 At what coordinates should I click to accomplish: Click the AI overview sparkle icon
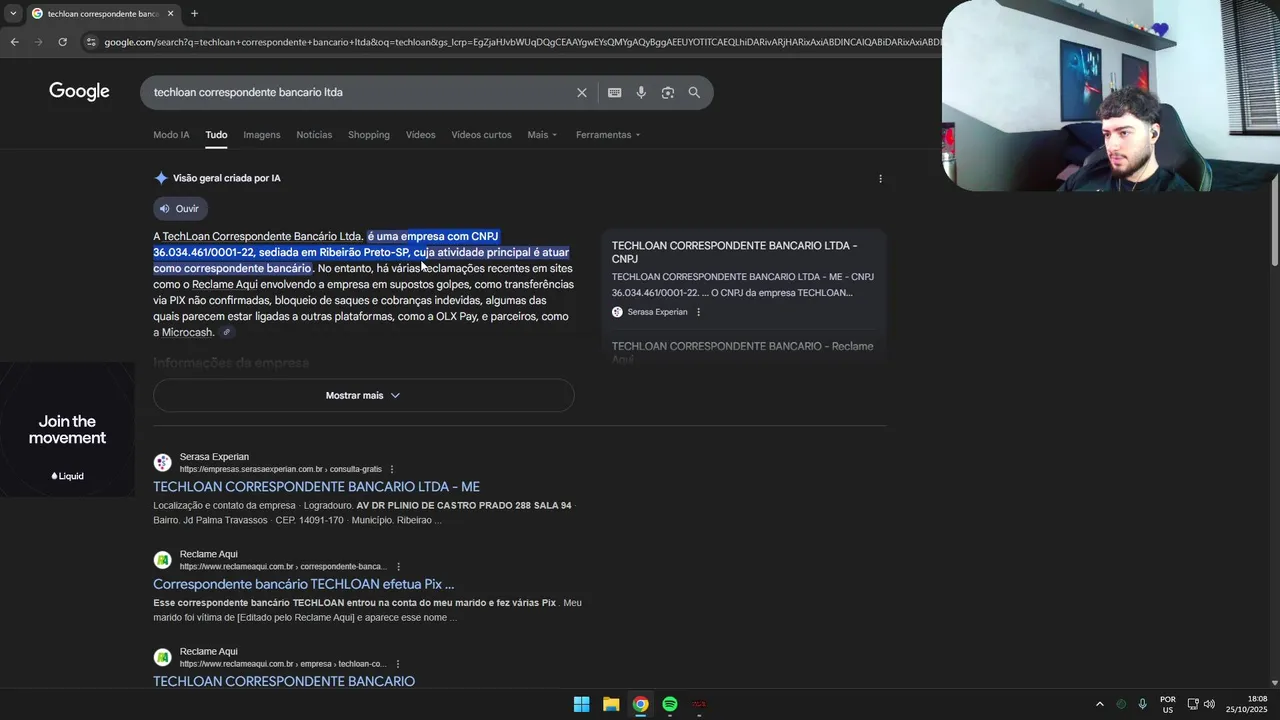161,178
